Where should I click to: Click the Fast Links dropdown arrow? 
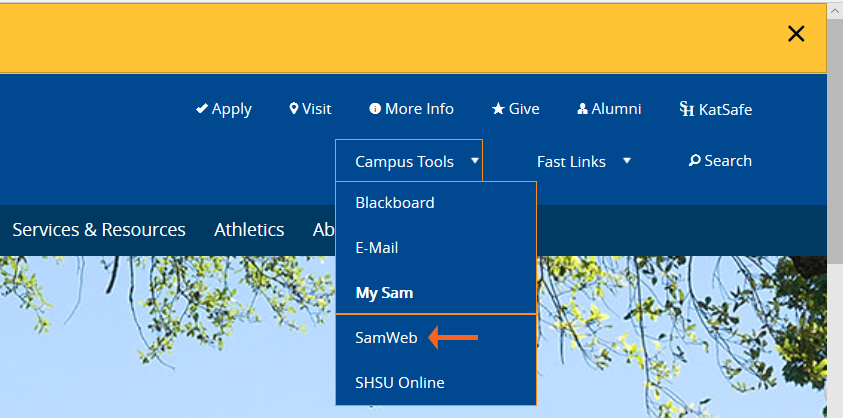(x=626, y=160)
